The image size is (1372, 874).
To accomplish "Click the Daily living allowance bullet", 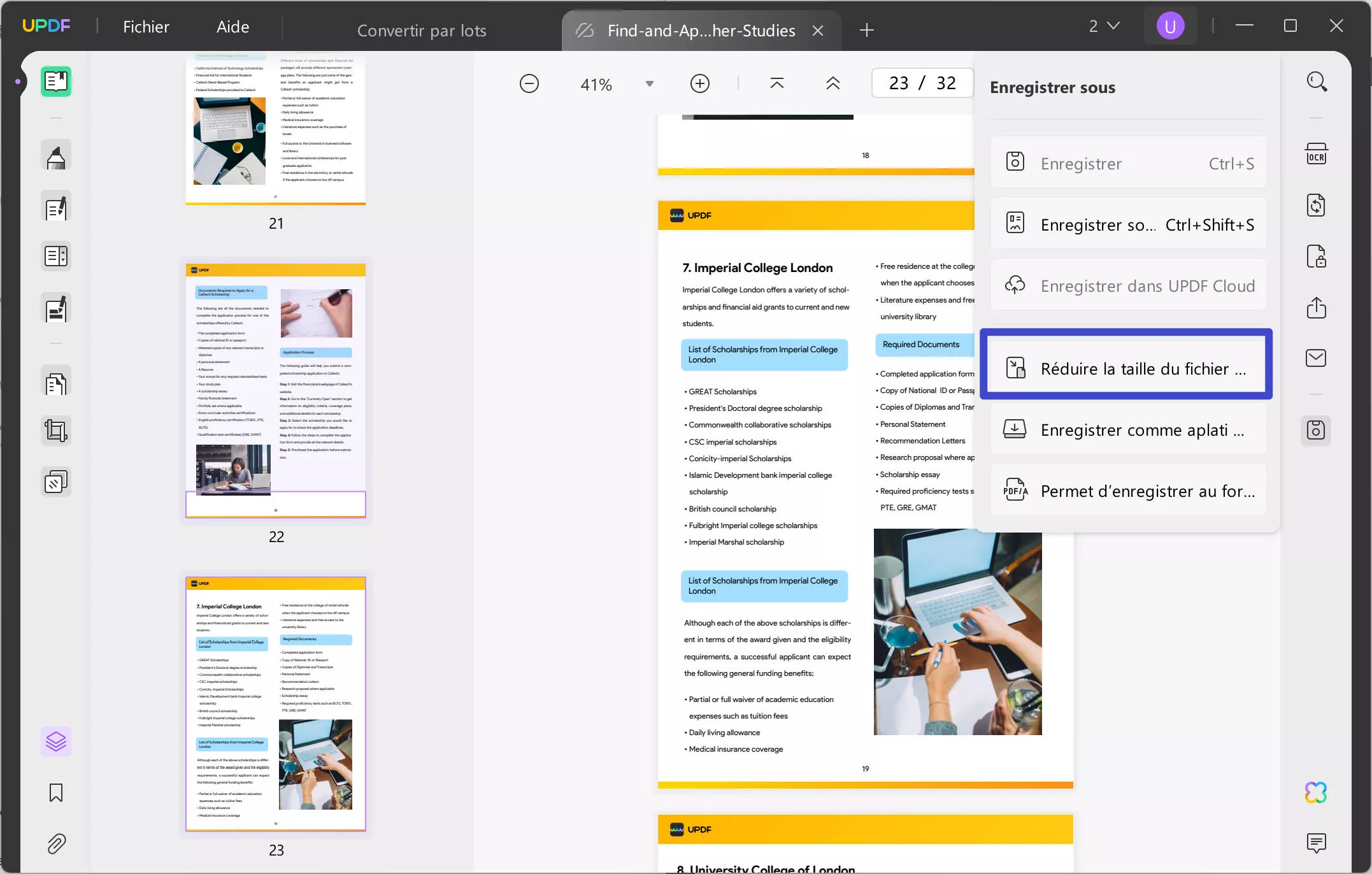I will tap(724, 733).
